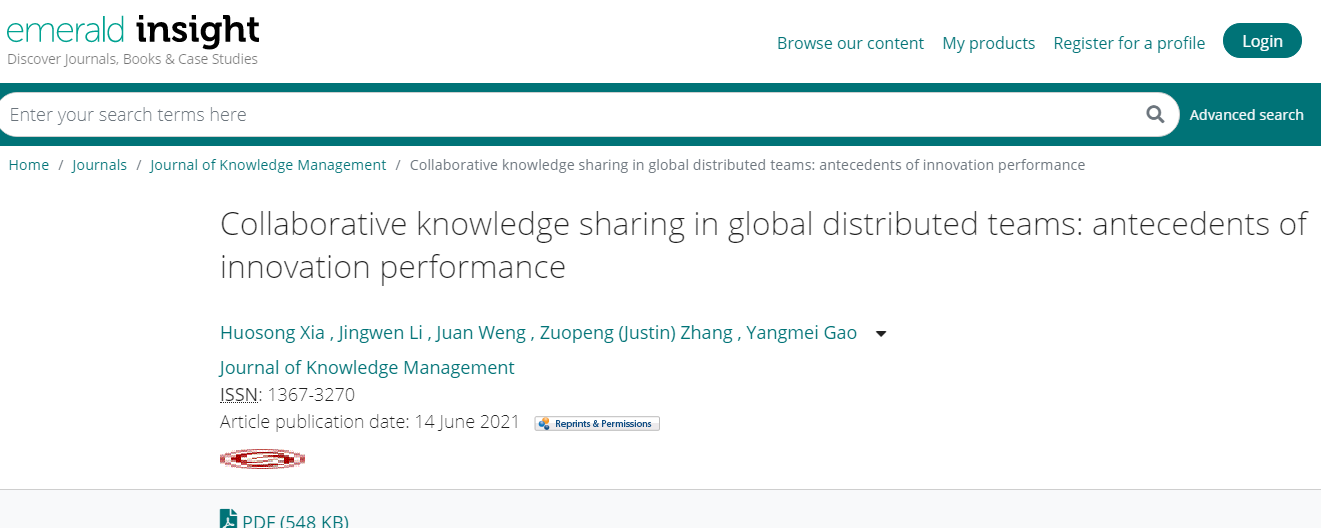Image resolution: width=1321 pixels, height=528 pixels.
Task: Click author name Jingwen Li
Action: [x=382, y=333]
